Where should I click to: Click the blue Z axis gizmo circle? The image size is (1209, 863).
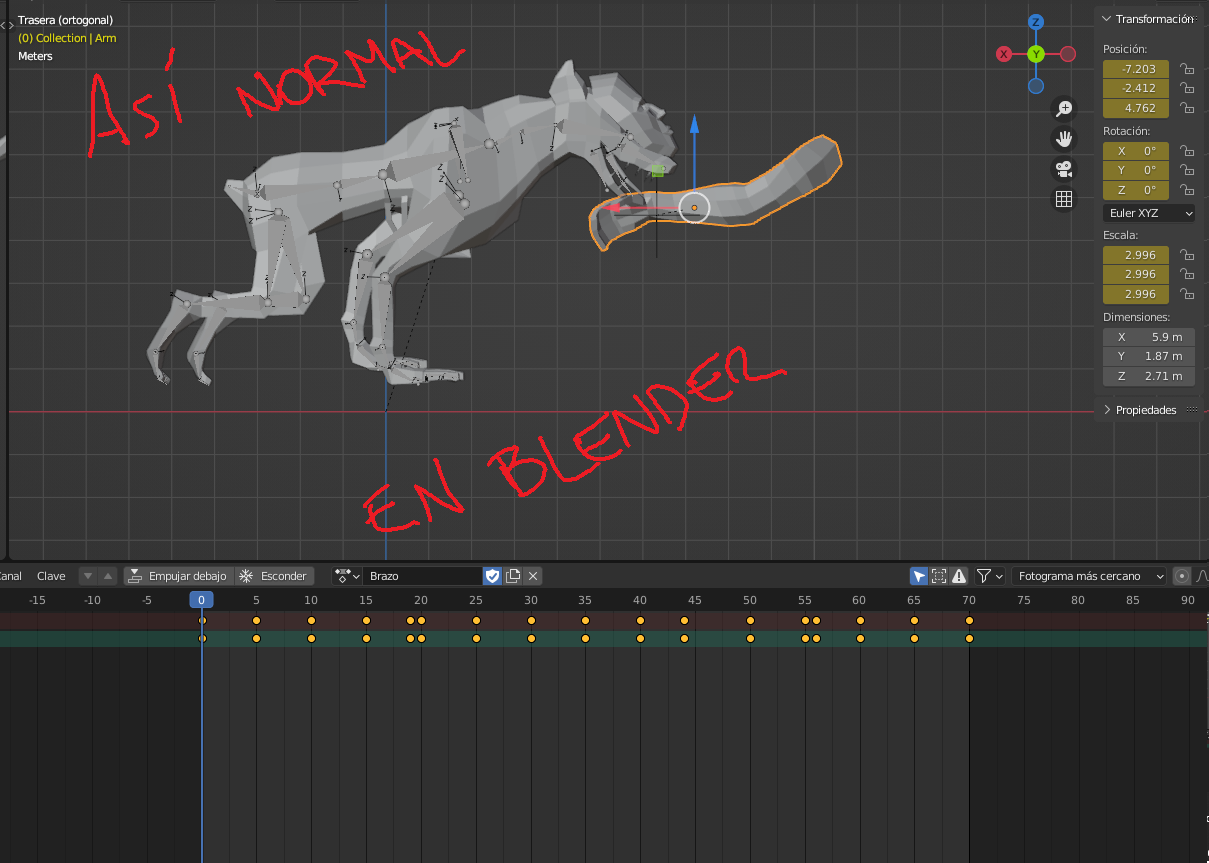coord(1036,22)
